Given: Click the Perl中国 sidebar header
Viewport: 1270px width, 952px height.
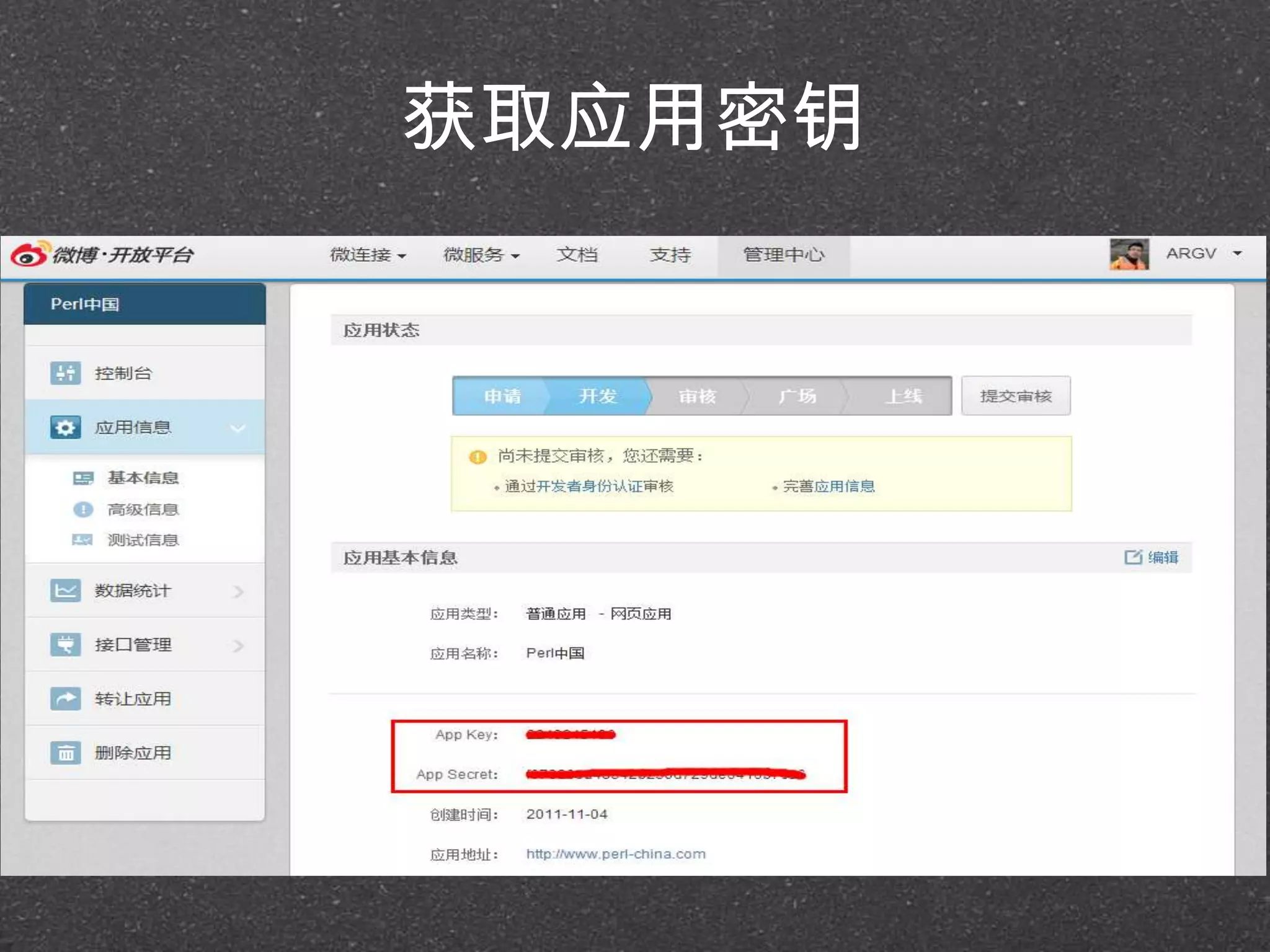Looking at the screenshot, I should tap(144, 304).
